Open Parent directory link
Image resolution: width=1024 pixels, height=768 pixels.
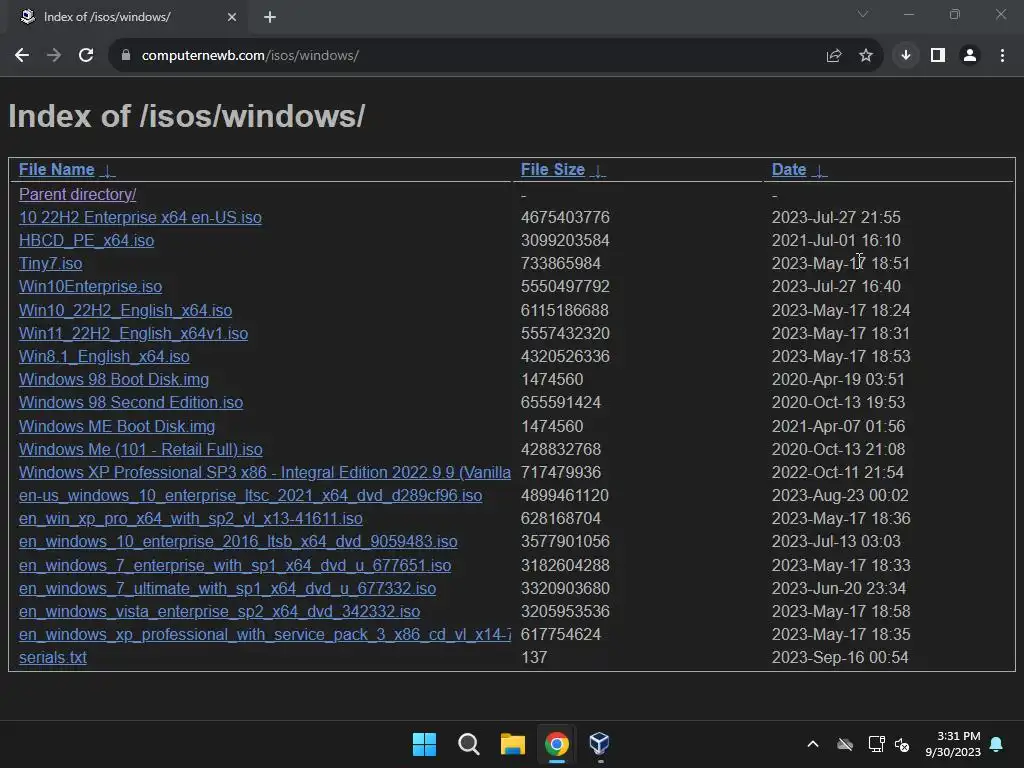click(x=78, y=195)
